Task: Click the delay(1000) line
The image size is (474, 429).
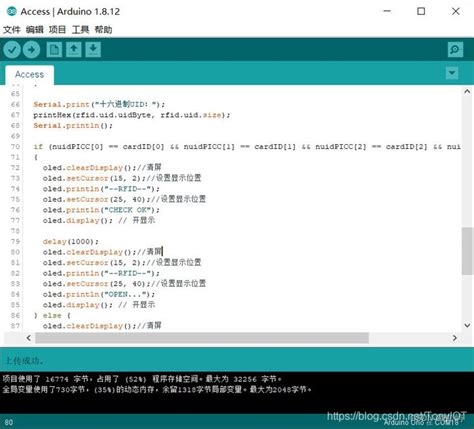Action: pos(71,241)
